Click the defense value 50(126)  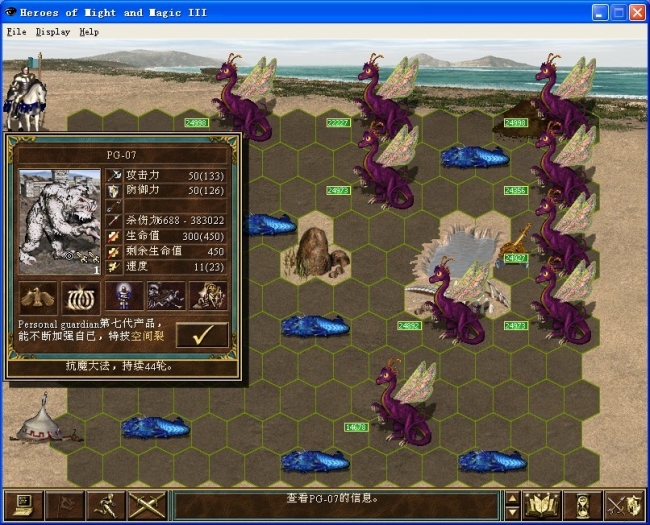[206, 191]
